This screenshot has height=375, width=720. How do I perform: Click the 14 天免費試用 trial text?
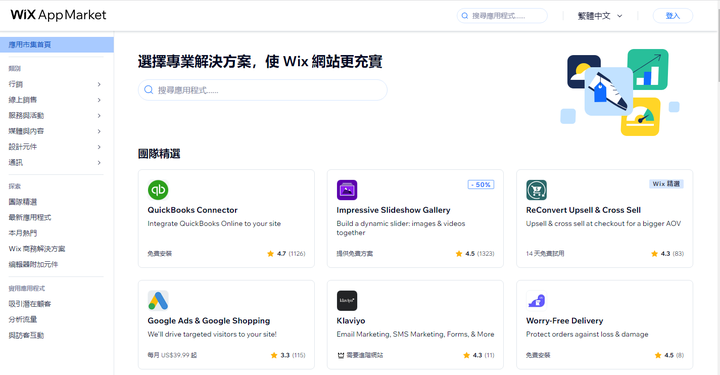(x=545, y=253)
